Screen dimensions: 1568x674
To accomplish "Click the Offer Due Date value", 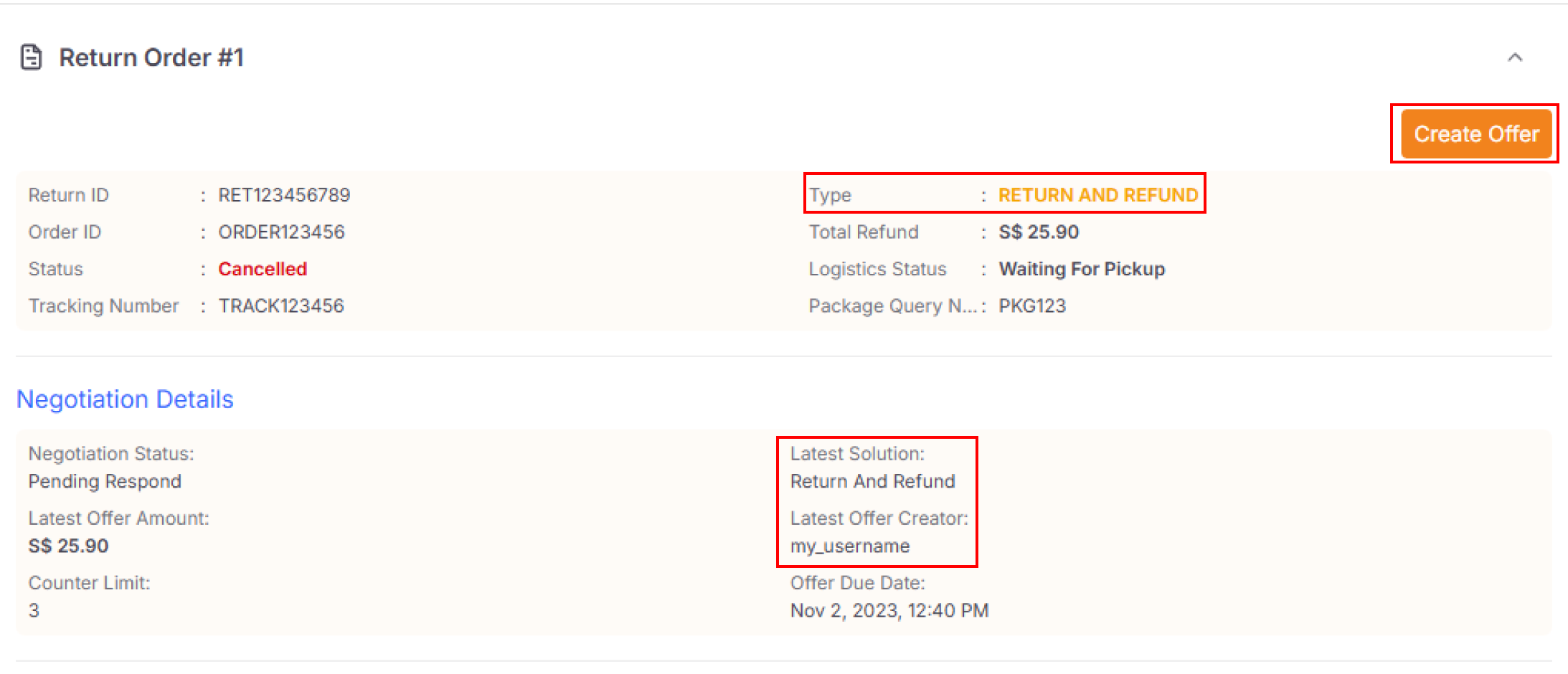I will pyautogui.click(x=889, y=610).
